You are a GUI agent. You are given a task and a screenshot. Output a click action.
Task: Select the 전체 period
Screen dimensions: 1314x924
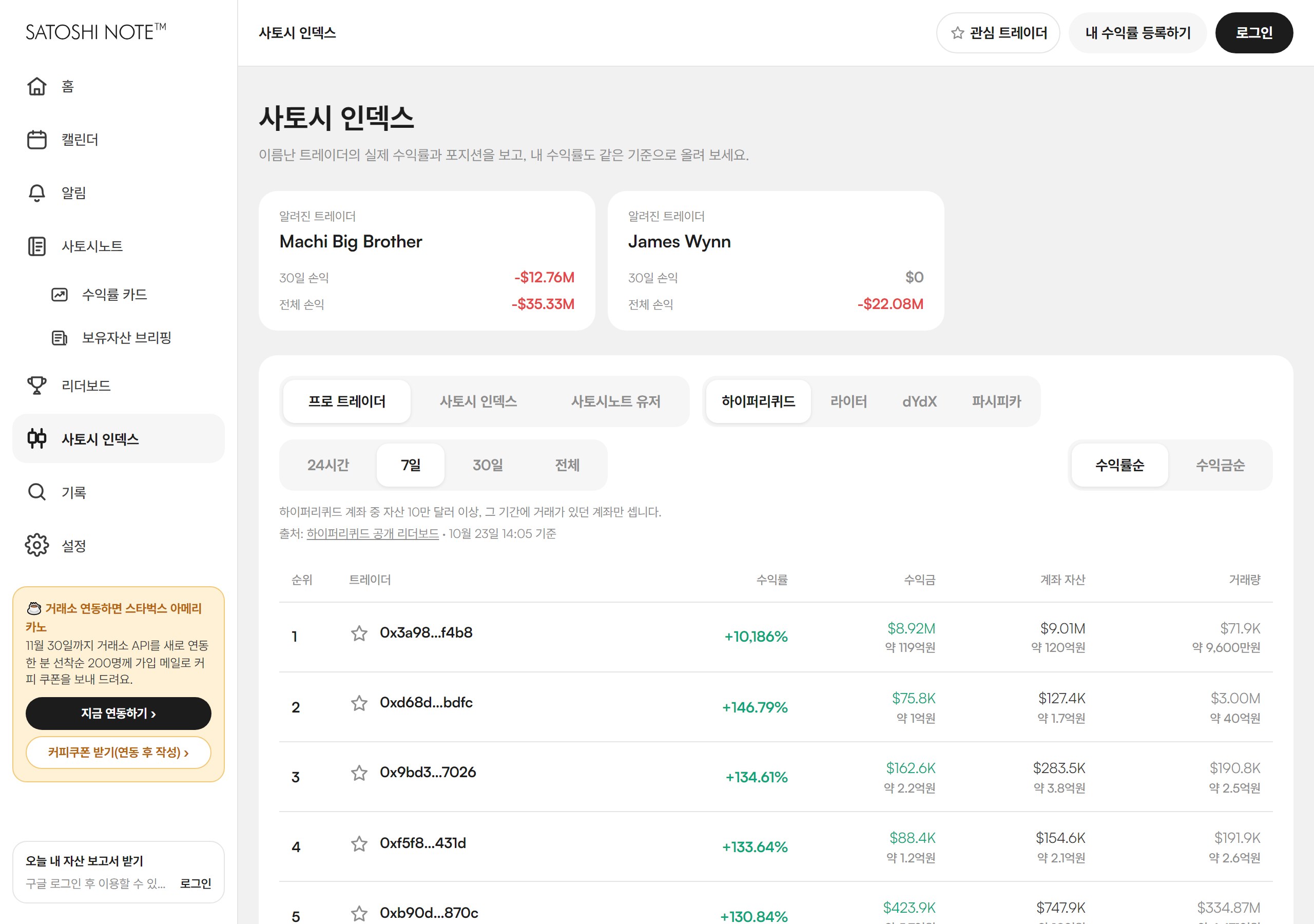pyautogui.click(x=567, y=465)
